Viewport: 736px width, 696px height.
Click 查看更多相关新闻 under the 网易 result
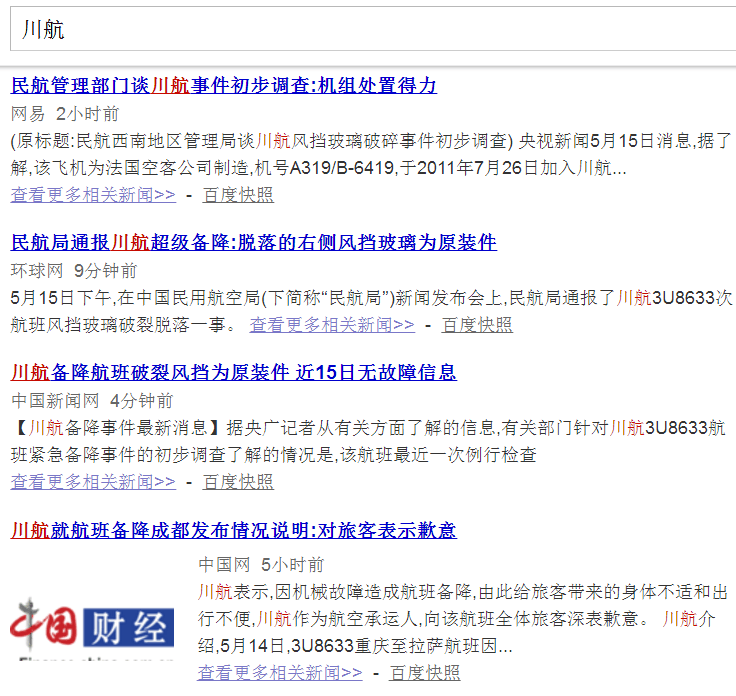click(93, 195)
